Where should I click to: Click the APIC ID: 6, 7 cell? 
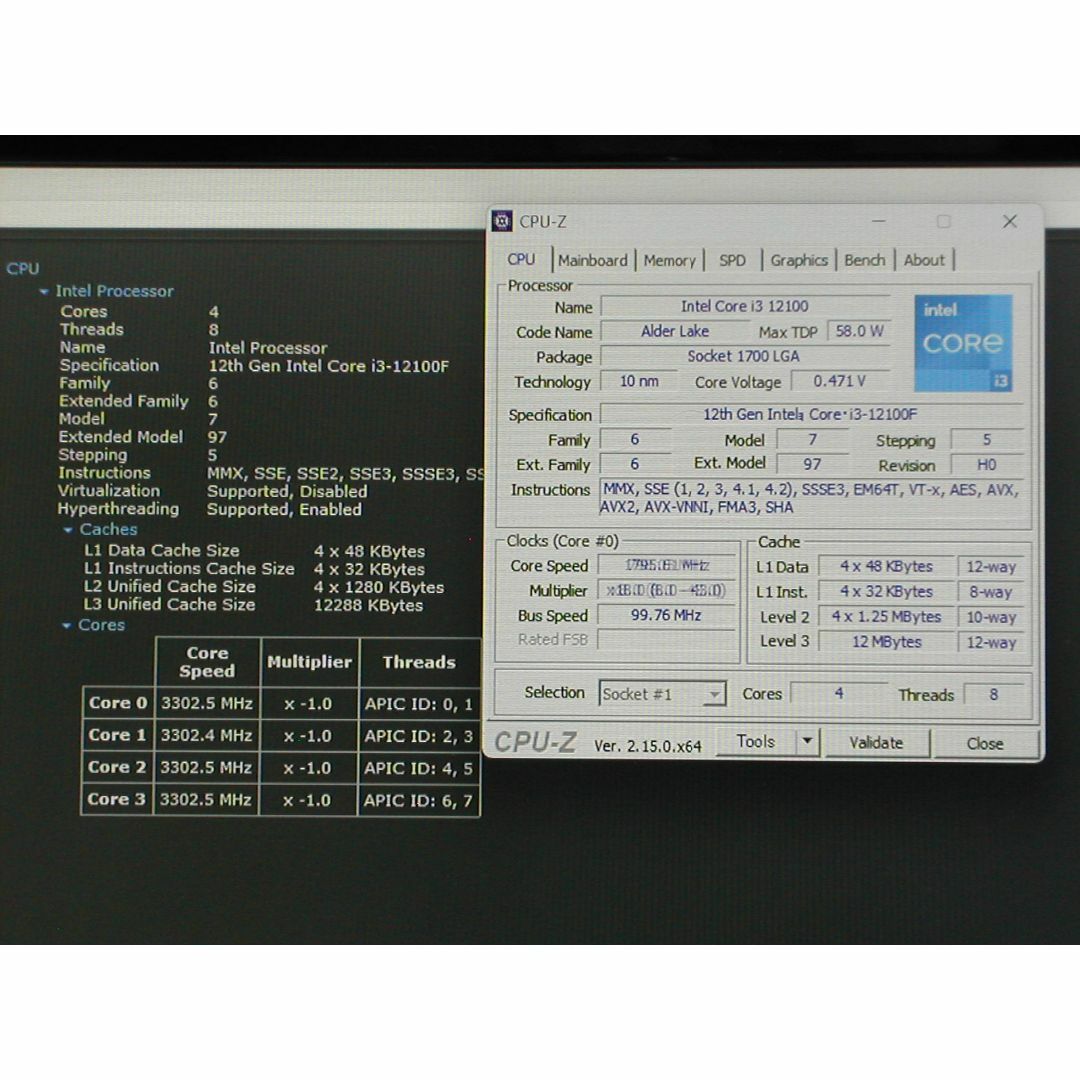tap(418, 800)
